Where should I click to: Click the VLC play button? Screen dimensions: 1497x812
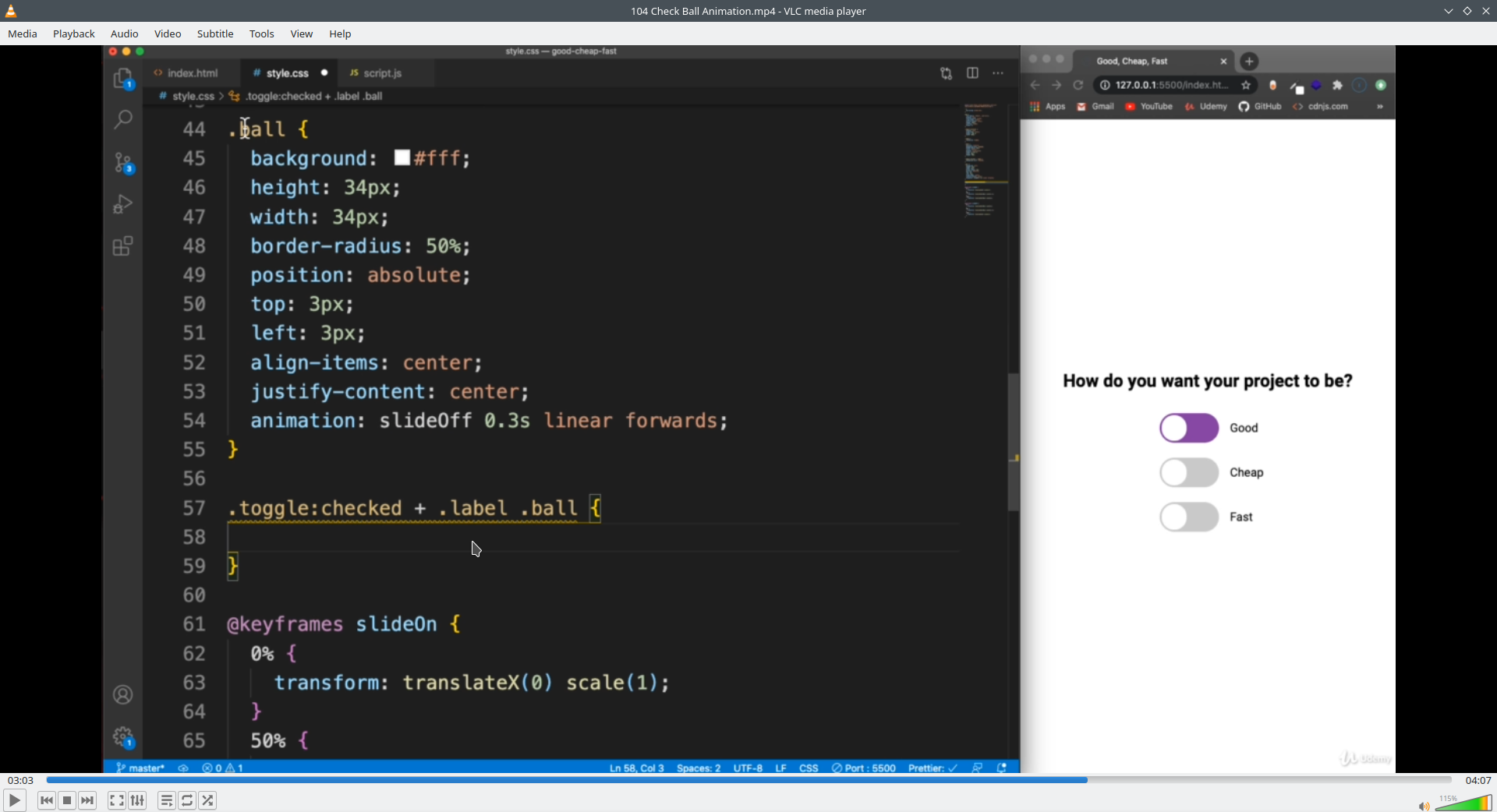pyautogui.click(x=14, y=800)
